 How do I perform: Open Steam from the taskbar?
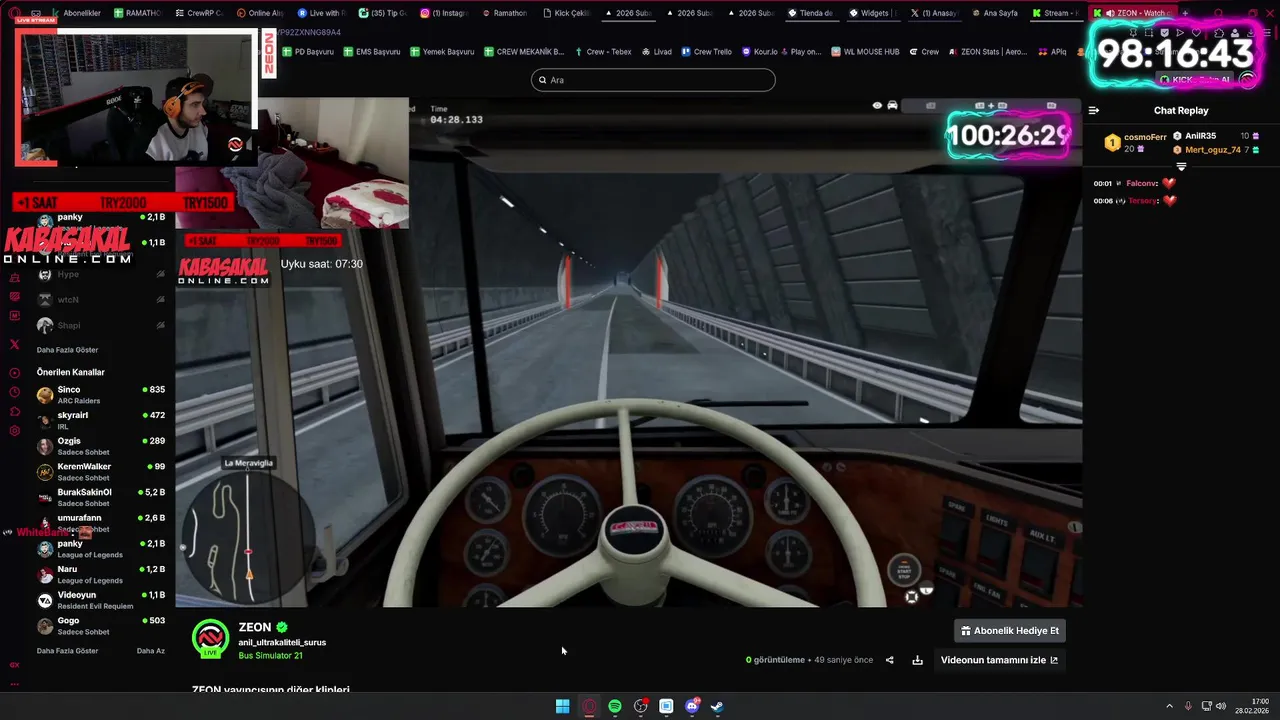coord(718,706)
